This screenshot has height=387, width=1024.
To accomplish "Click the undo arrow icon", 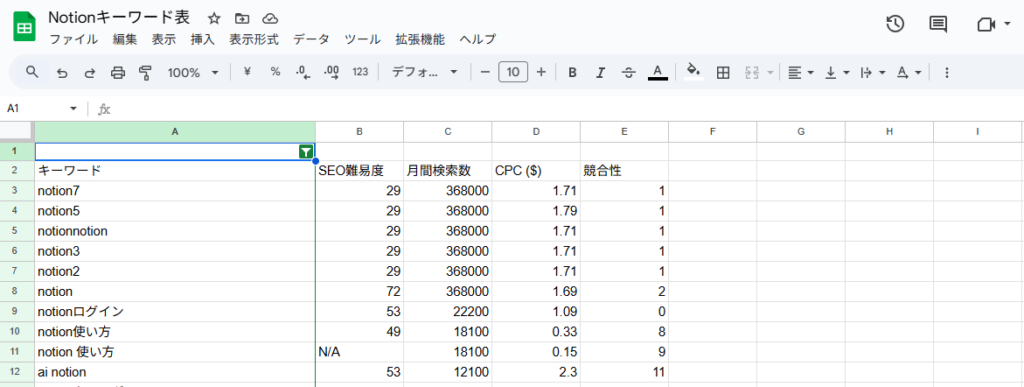I will coord(62,72).
